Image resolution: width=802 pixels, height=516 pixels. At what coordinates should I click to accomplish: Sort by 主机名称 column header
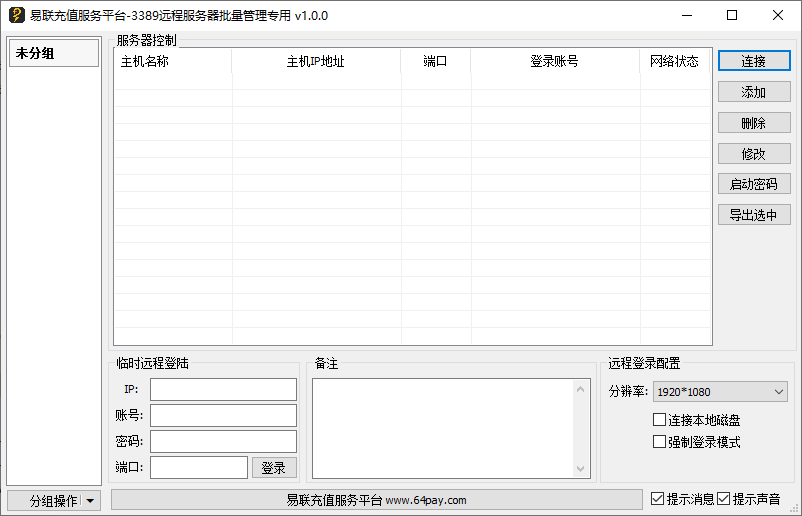pyautogui.click(x=173, y=61)
